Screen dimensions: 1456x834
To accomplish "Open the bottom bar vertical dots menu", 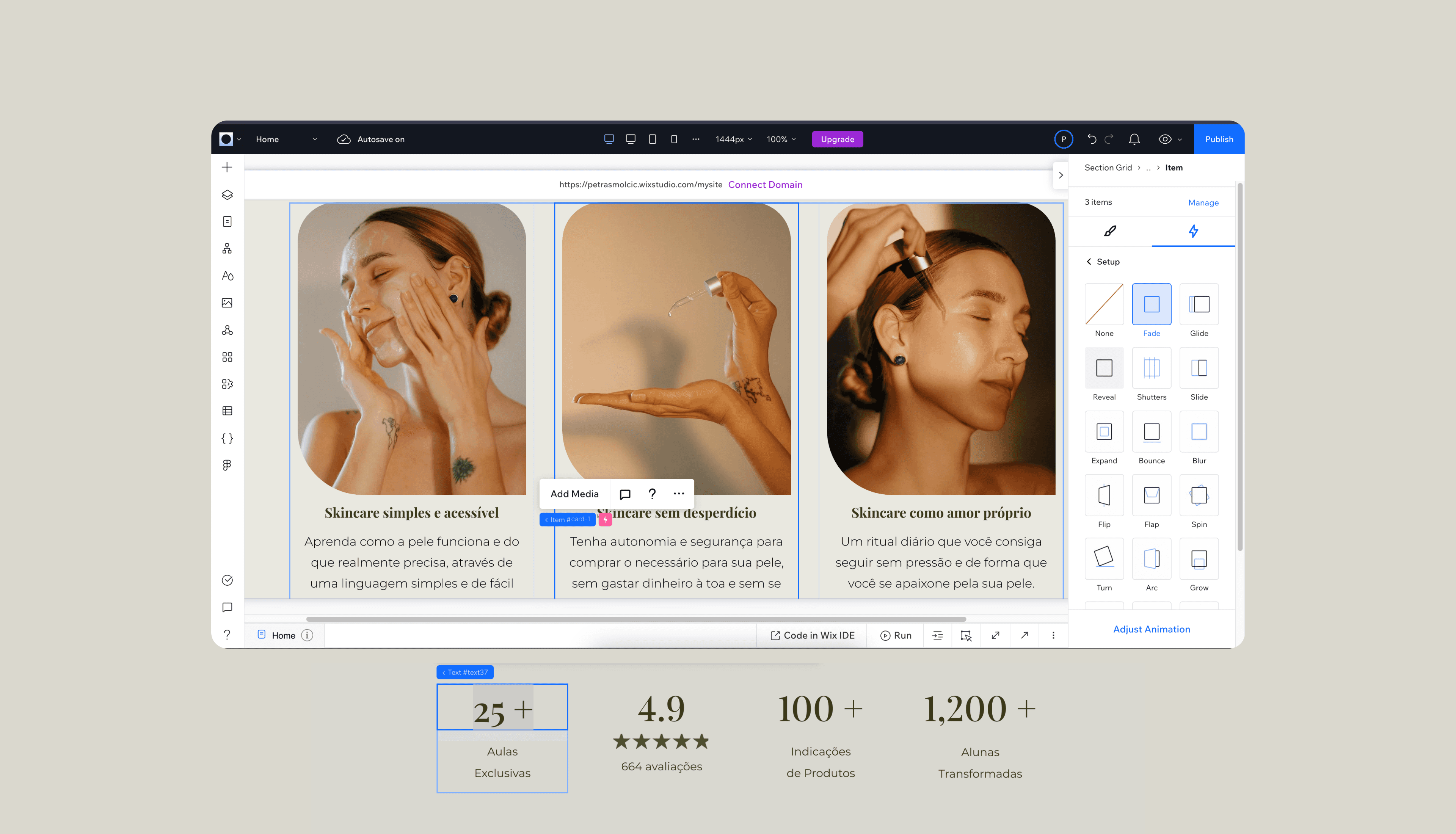I will [1053, 635].
